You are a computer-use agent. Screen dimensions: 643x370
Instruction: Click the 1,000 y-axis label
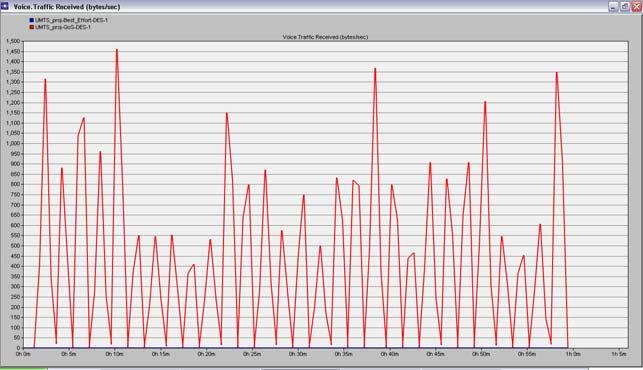click(x=13, y=144)
